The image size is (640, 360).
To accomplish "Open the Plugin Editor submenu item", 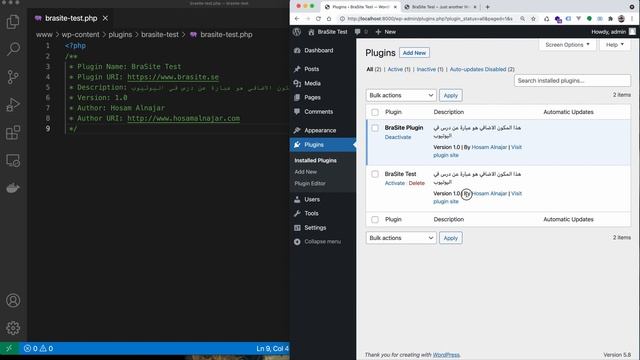I will click(x=310, y=184).
